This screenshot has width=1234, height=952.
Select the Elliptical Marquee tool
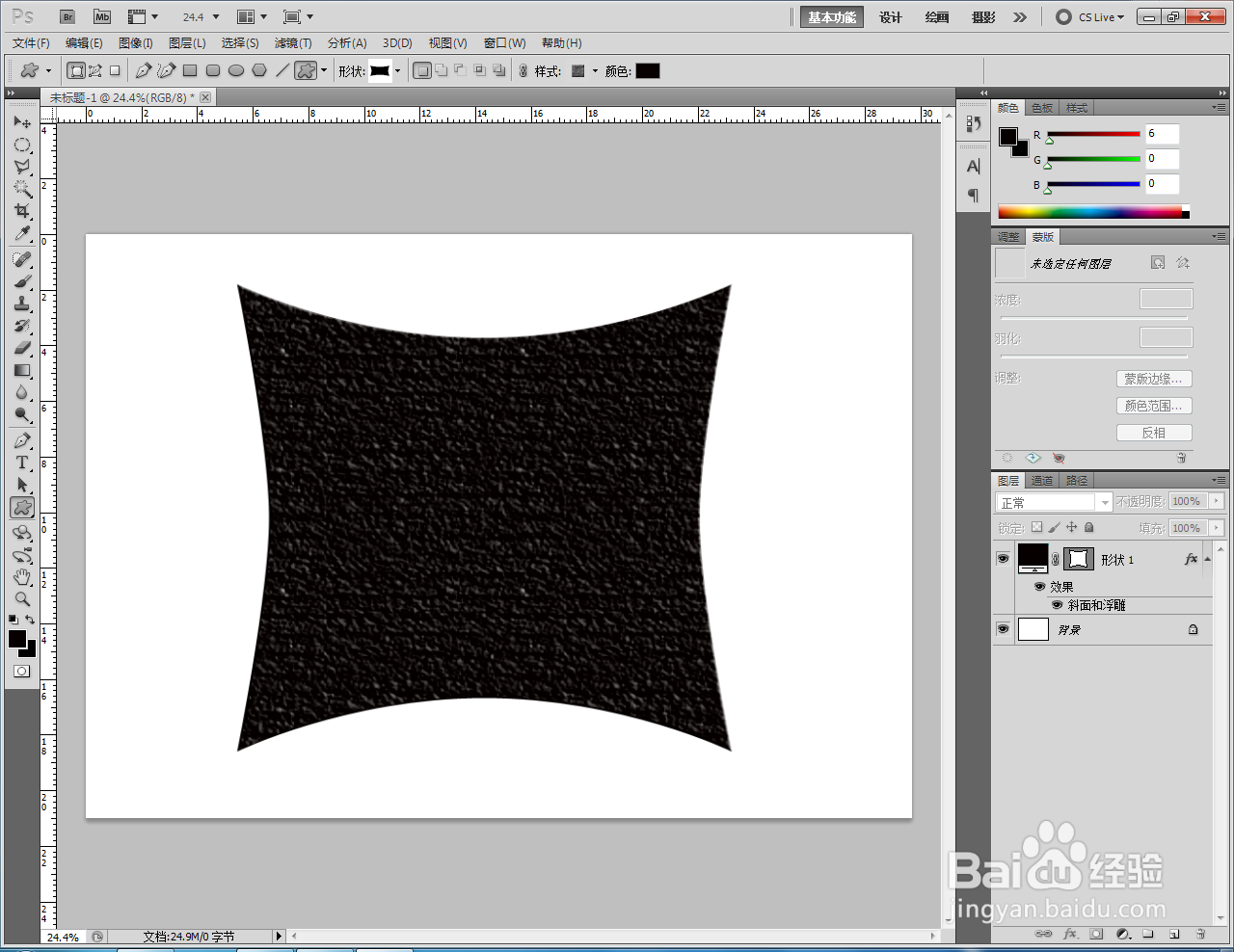[x=22, y=145]
